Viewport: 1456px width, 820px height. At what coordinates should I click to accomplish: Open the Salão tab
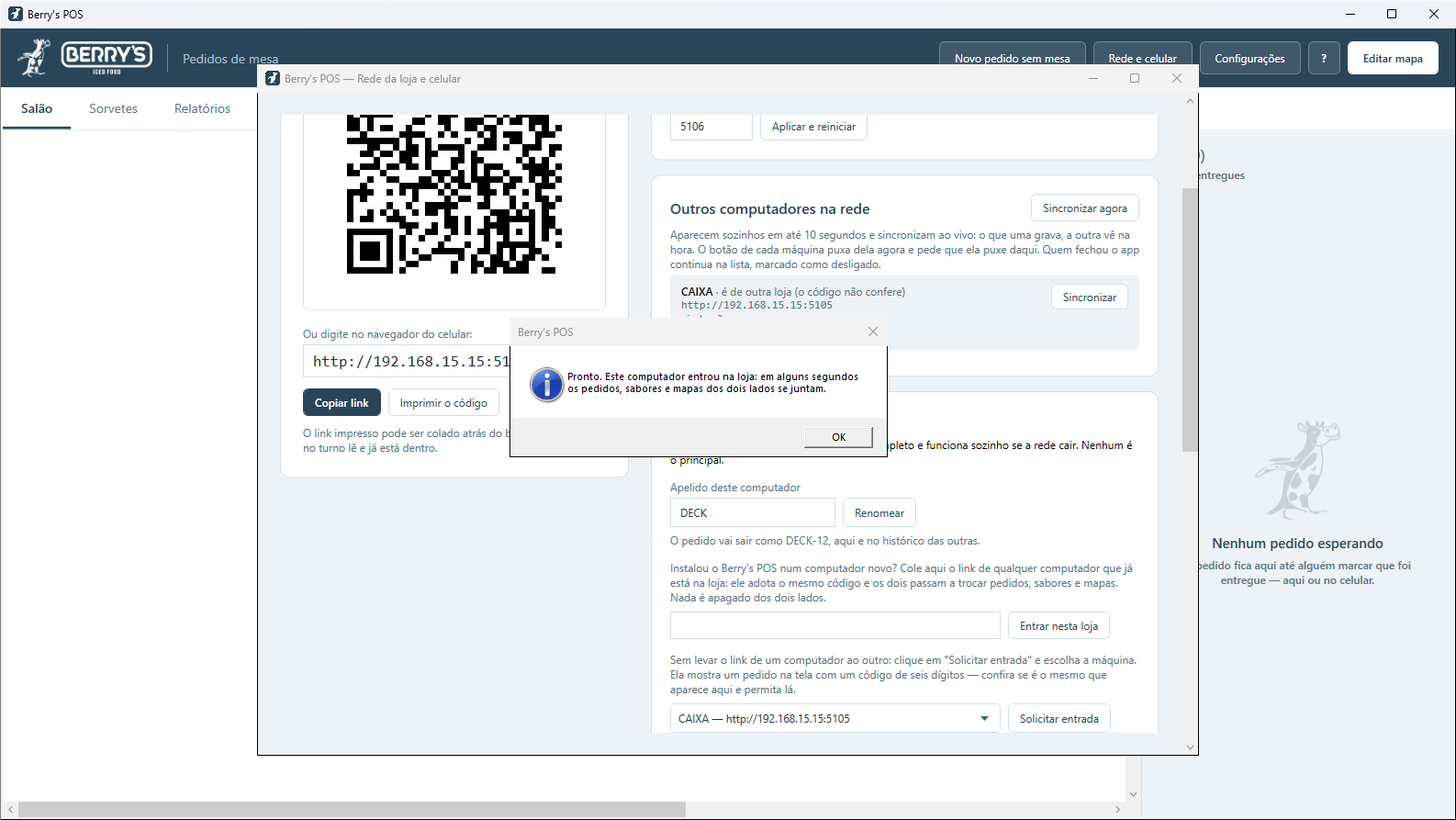37,108
